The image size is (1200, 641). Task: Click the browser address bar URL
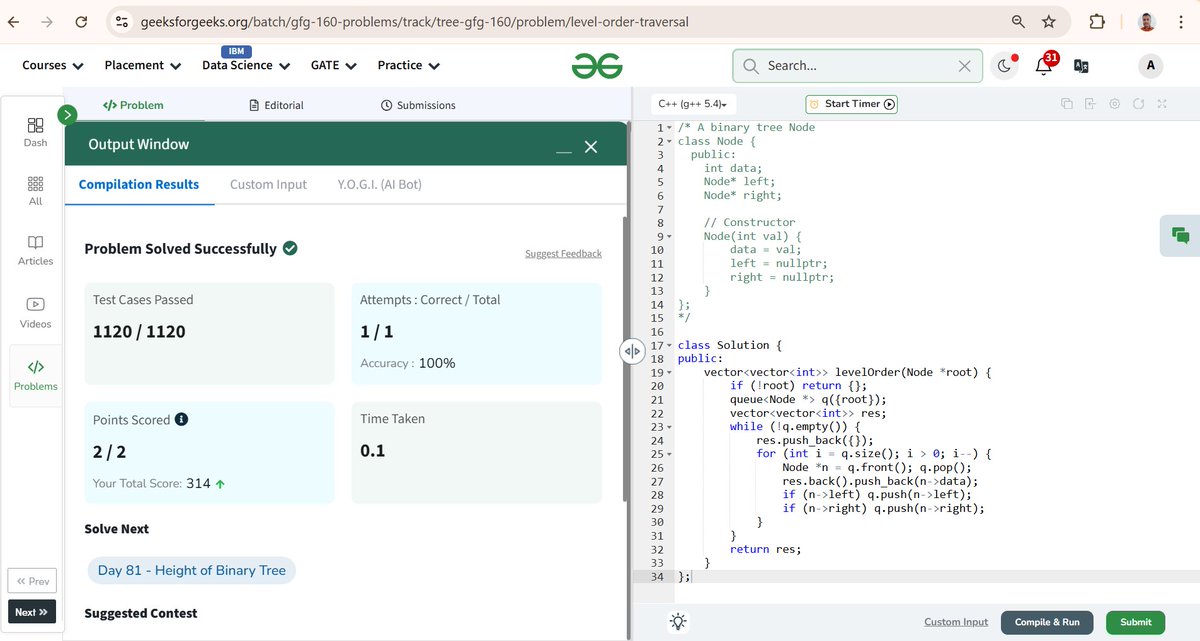(414, 21)
